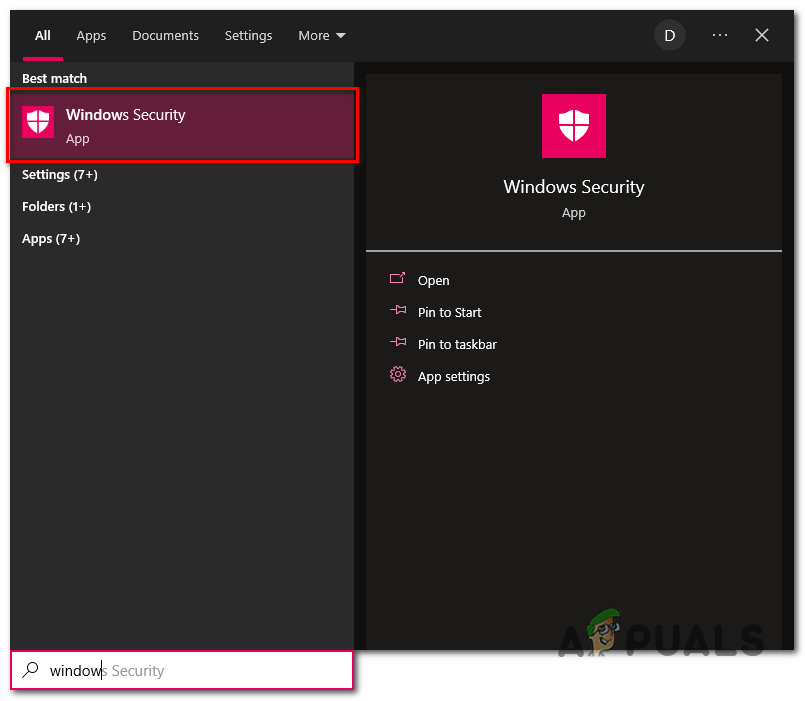This screenshot has width=805, height=701.
Task: Expand the More dropdown filter
Action: click(322, 35)
